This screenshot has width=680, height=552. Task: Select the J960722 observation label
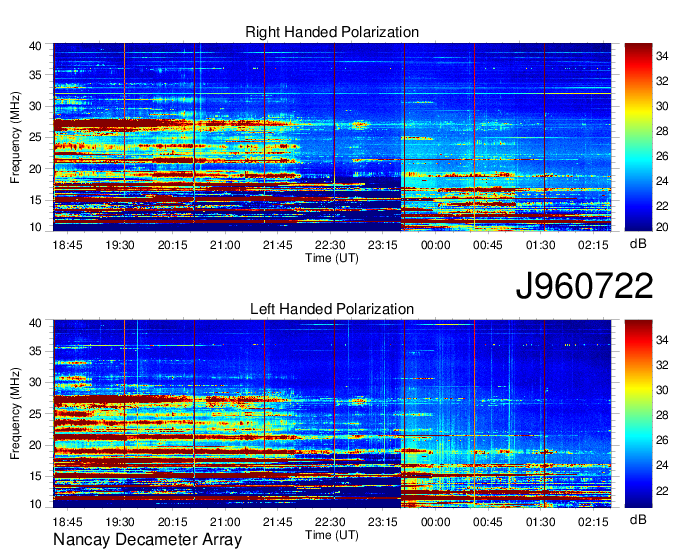tap(584, 286)
